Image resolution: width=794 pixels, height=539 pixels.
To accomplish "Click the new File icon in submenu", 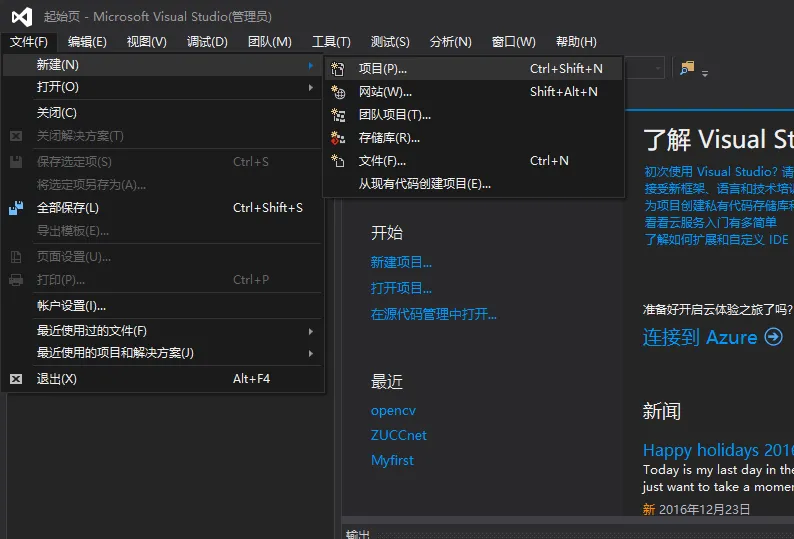I will (338, 161).
